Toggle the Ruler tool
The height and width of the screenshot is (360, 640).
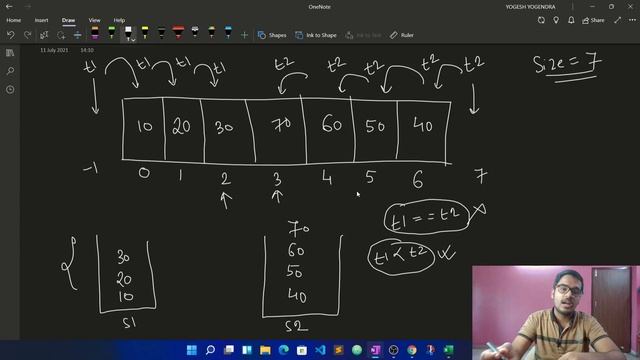point(402,36)
